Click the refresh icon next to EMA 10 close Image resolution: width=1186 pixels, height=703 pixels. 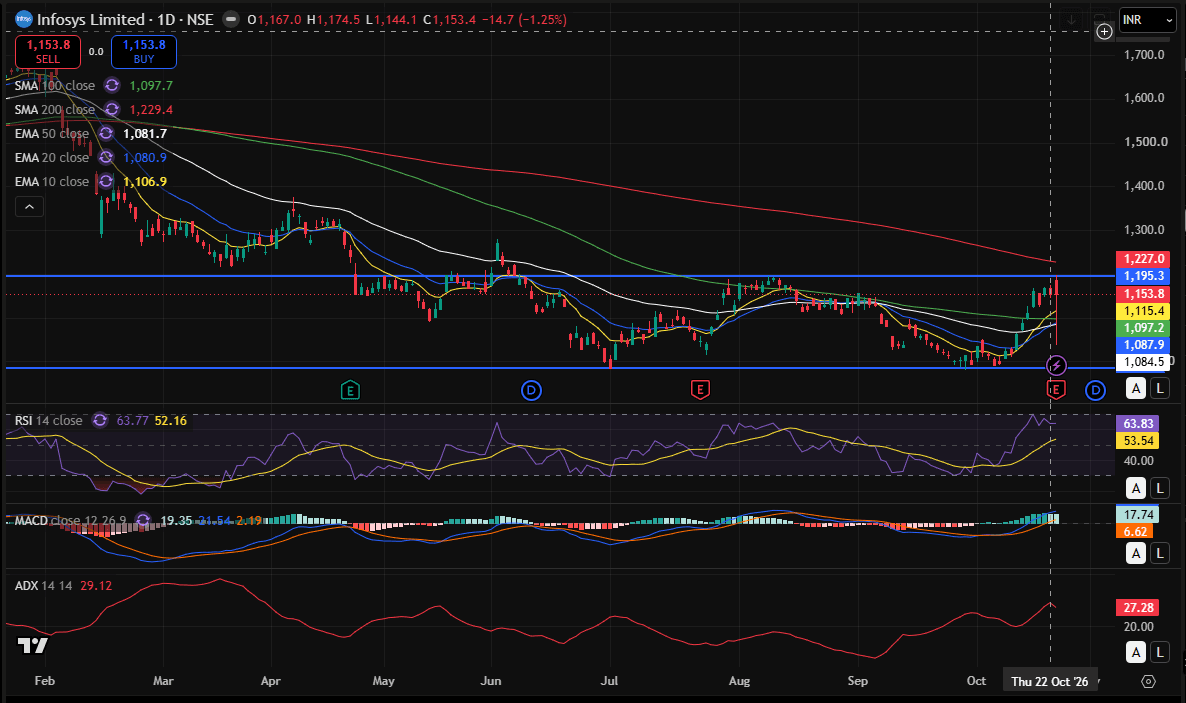tap(106, 182)
